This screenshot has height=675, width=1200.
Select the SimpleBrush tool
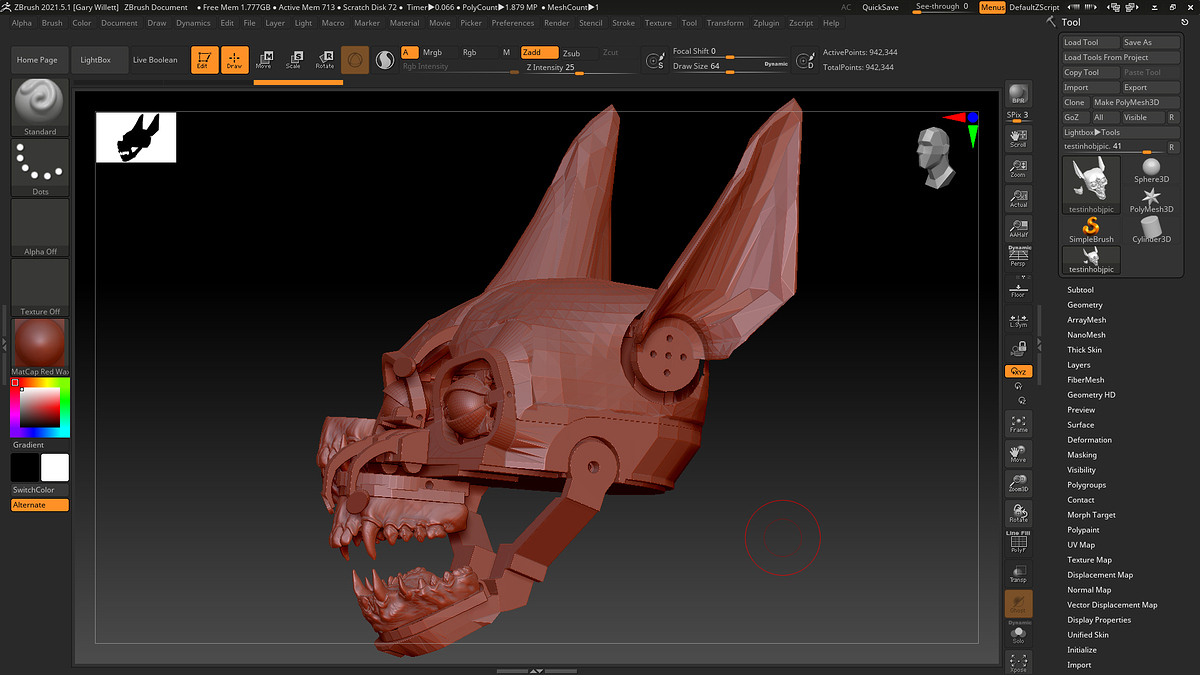(x=1091, y=229)
